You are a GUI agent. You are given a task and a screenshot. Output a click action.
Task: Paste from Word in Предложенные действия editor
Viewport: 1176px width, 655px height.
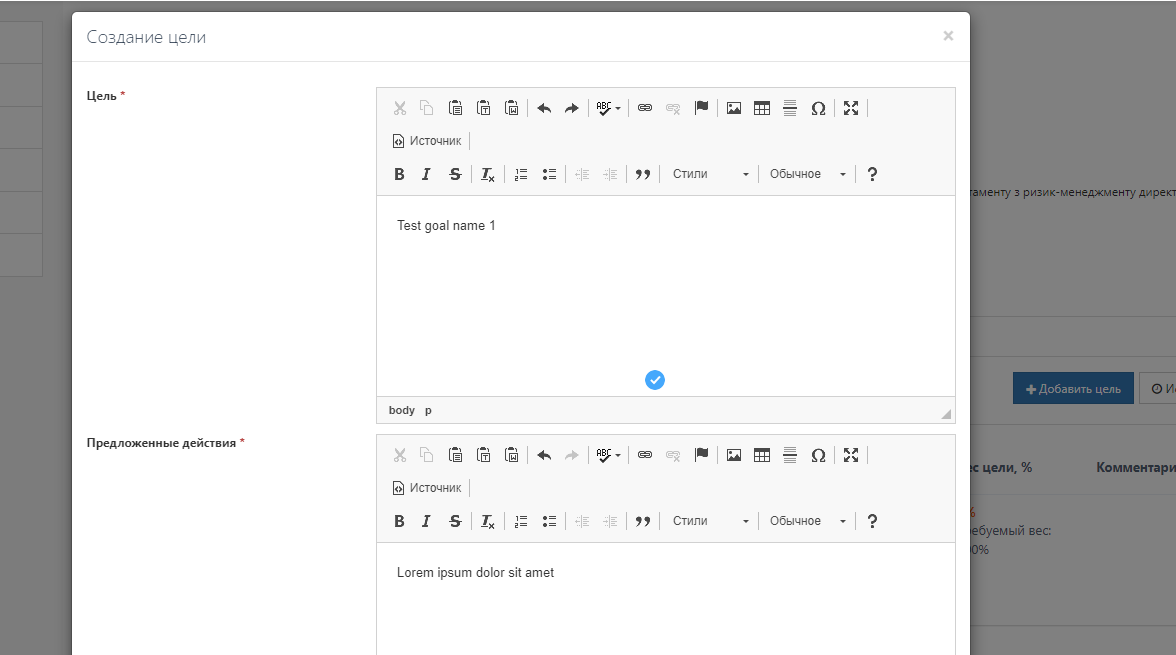click(512, 455)
